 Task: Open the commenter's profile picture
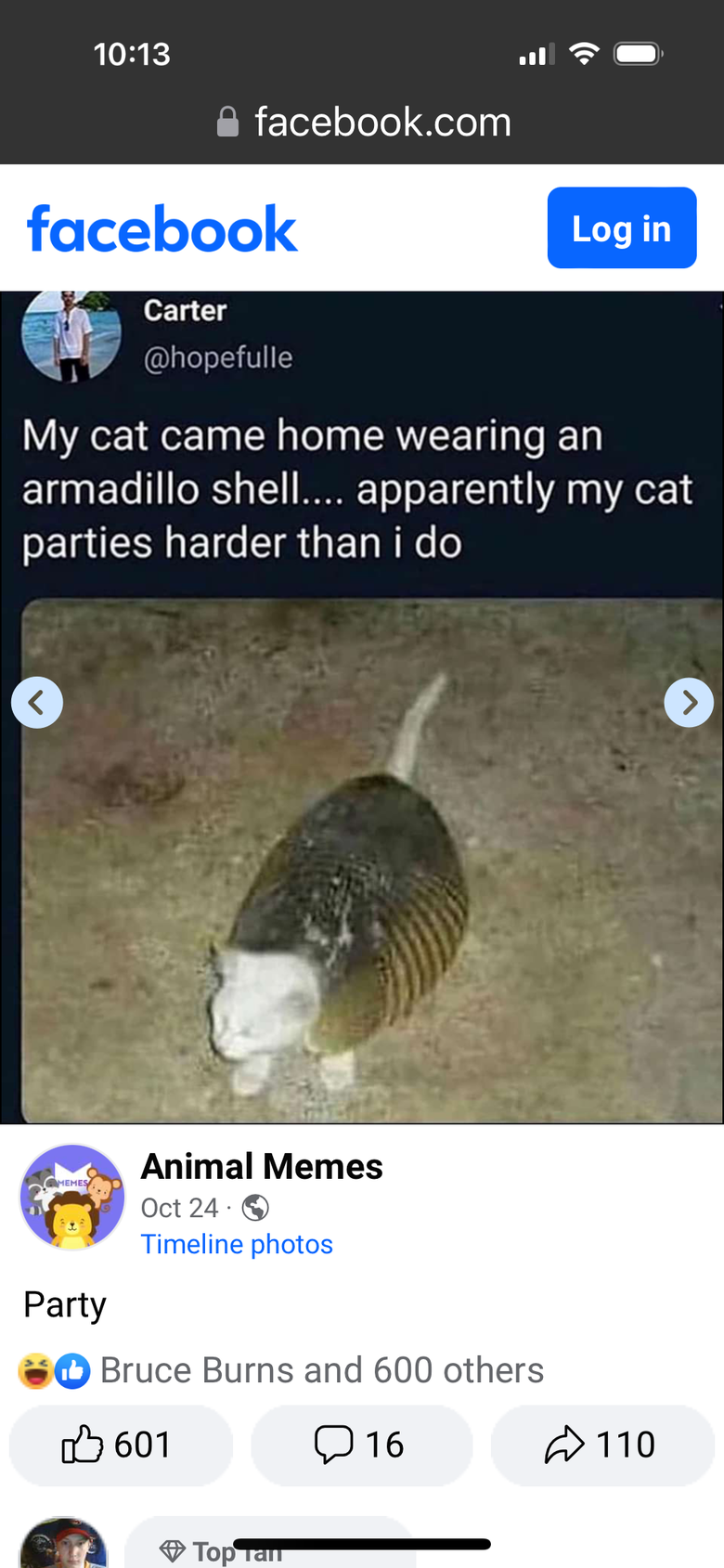click(63, 1543)
